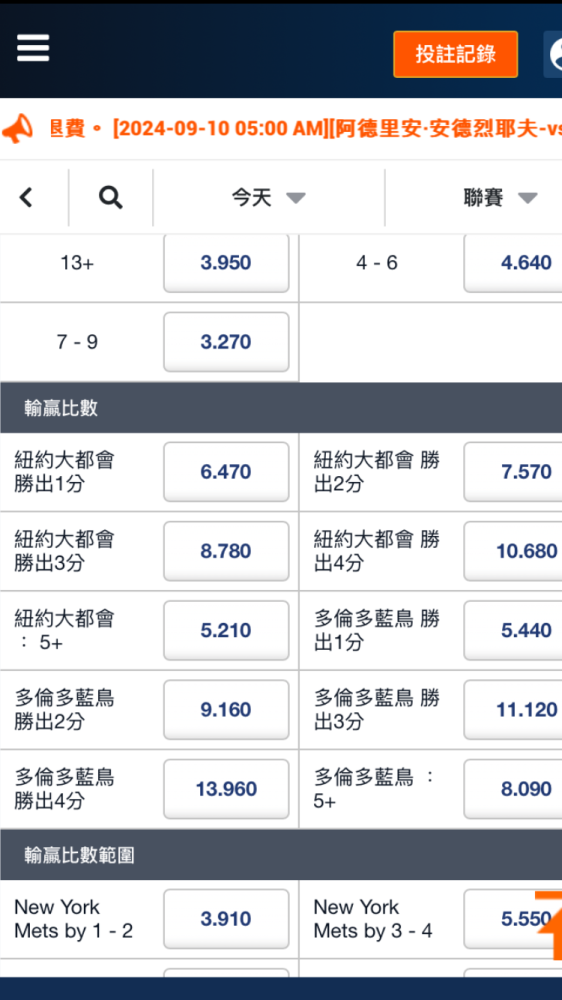Select odds 6.470 for 紐約大都會 勝出1分
This screenshot has height=1000, width=562.
(x=226, y=472)
